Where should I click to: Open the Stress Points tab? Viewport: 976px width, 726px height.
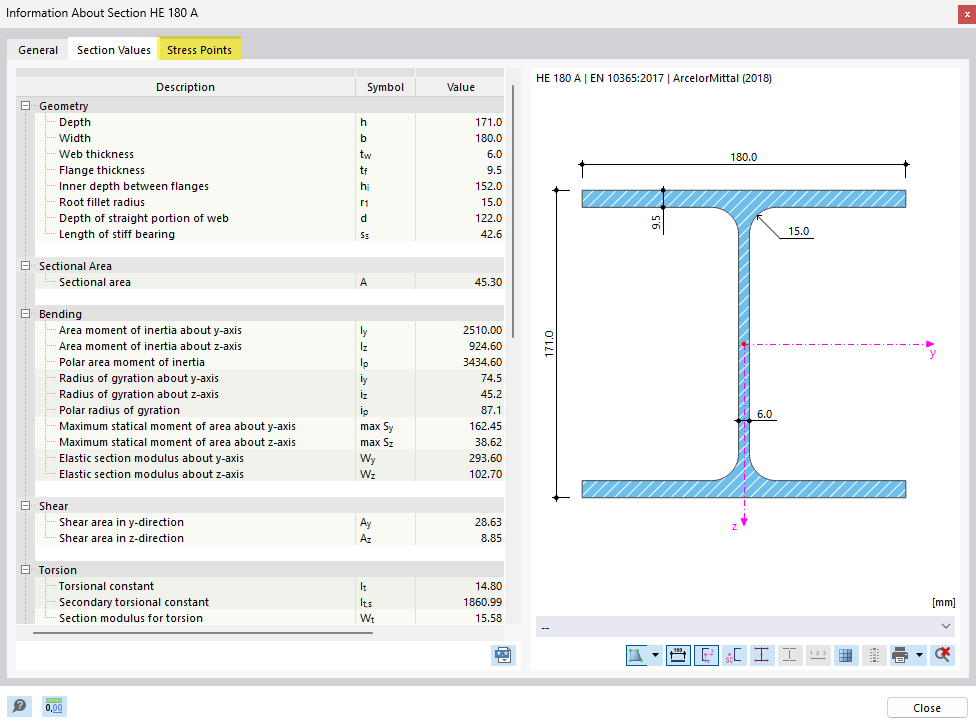point(199,50)
